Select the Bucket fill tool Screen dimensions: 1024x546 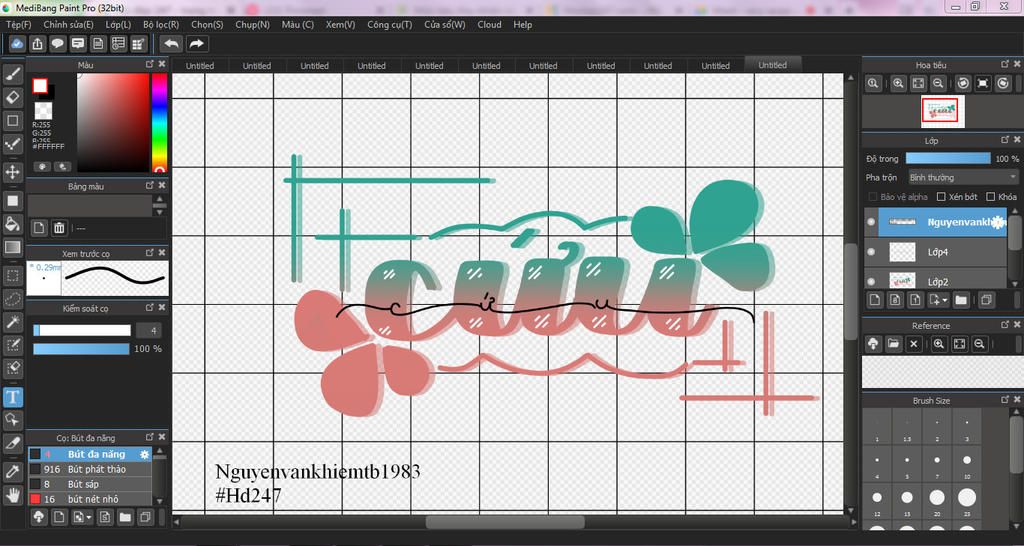[x=12, y=224]
